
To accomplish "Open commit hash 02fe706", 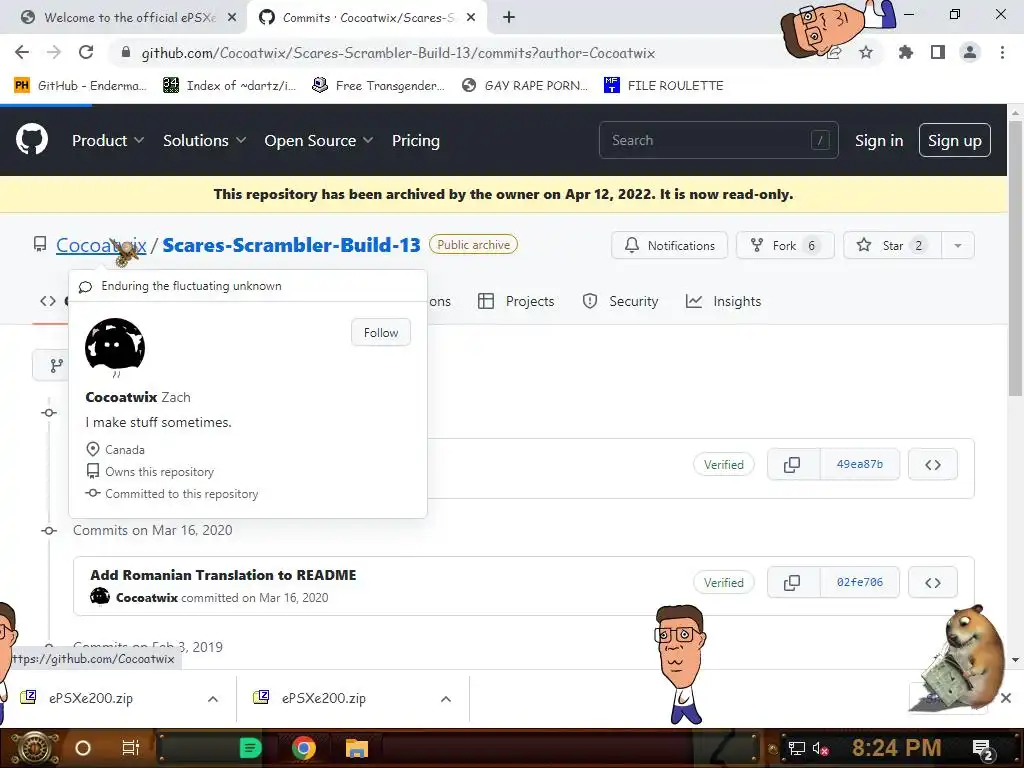I will tap(859, 582).
